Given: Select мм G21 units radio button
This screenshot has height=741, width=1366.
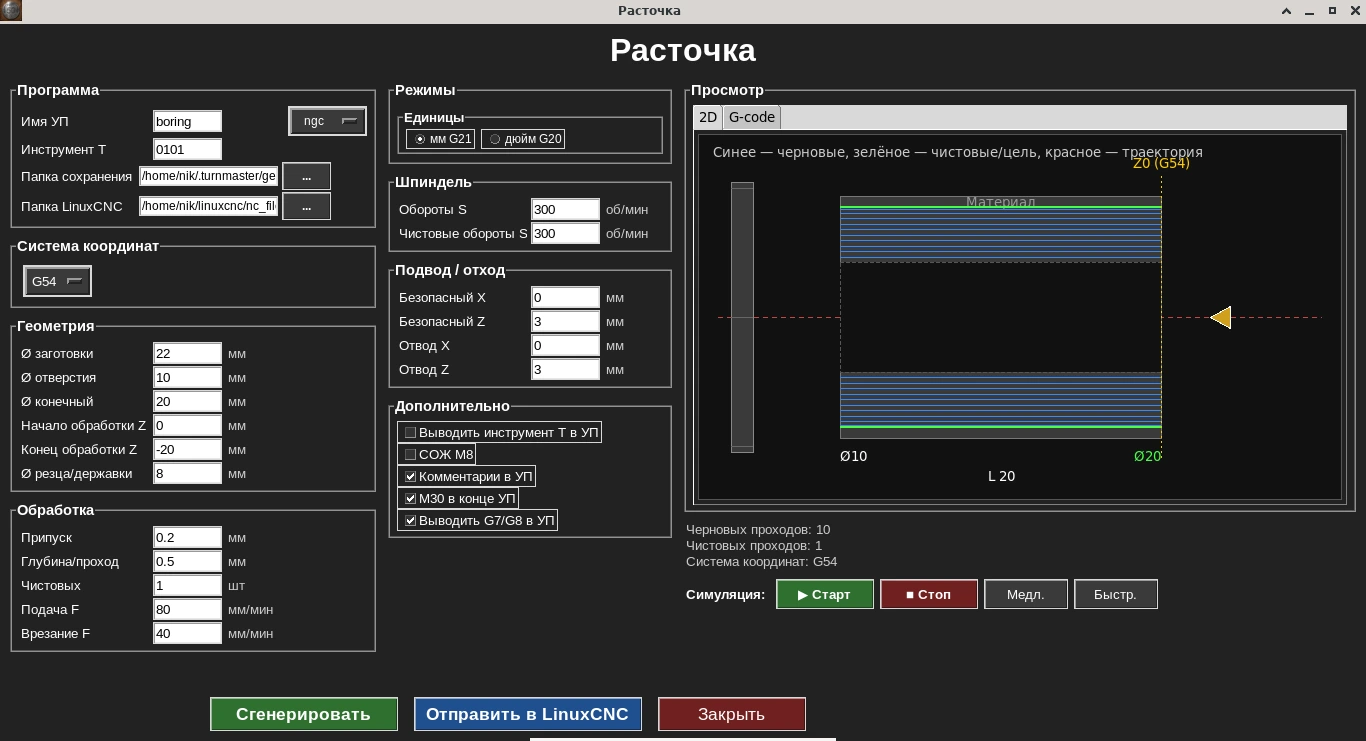Looking at the screenshot, I should [440, 139].
